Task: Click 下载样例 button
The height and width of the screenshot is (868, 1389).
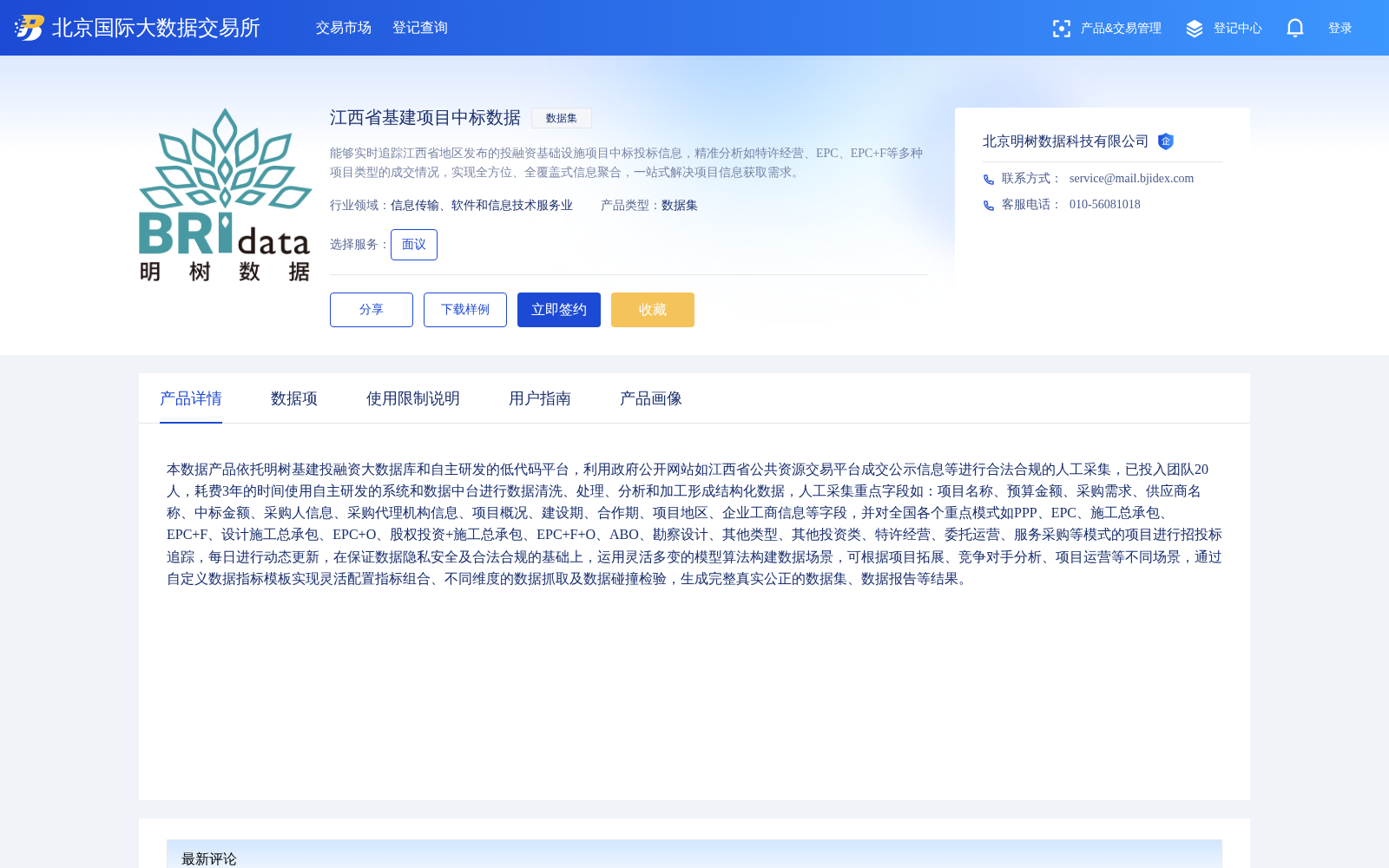Action: (x=465, y=310)
